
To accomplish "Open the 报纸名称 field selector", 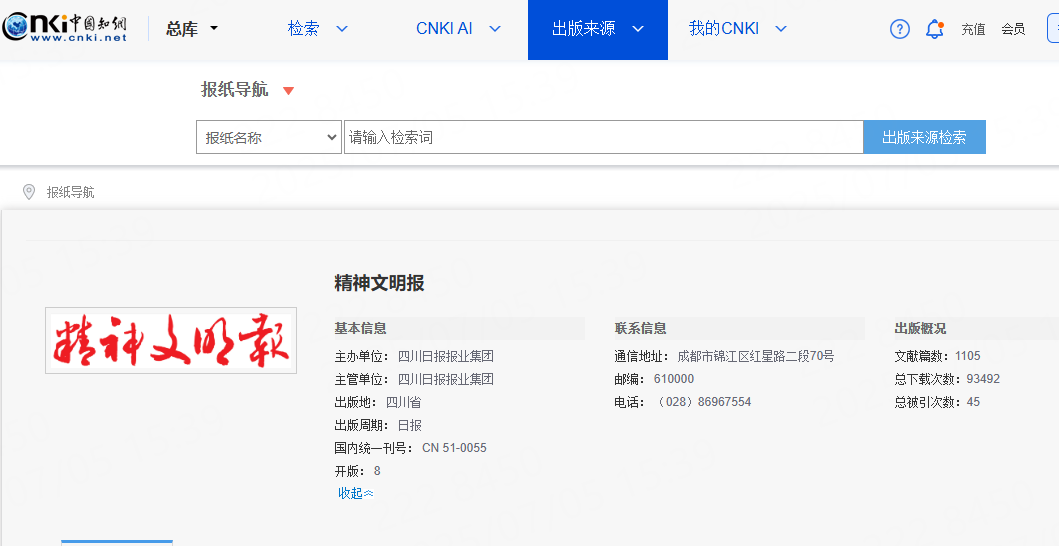I will click(269, 137).
